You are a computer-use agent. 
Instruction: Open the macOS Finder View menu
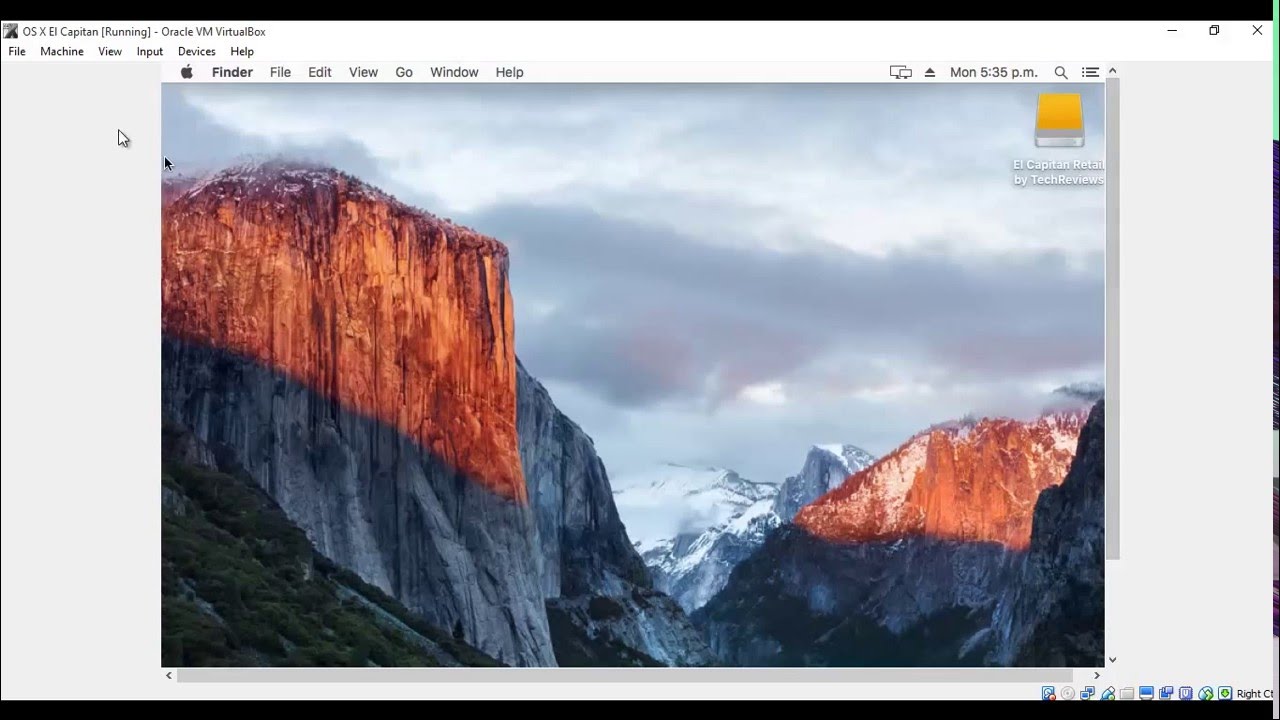click(x=363, y=72)
